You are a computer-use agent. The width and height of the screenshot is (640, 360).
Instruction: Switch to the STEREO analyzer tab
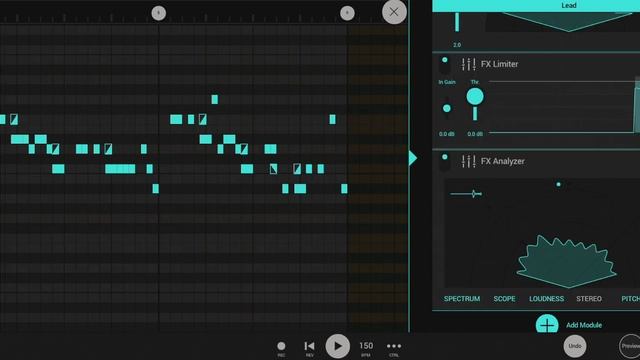click(x=589, y=299)
